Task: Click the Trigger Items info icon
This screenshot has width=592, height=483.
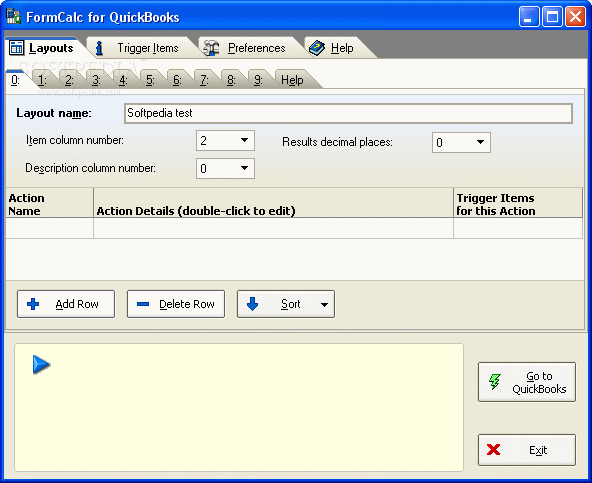Action: [x=99, y=48]
